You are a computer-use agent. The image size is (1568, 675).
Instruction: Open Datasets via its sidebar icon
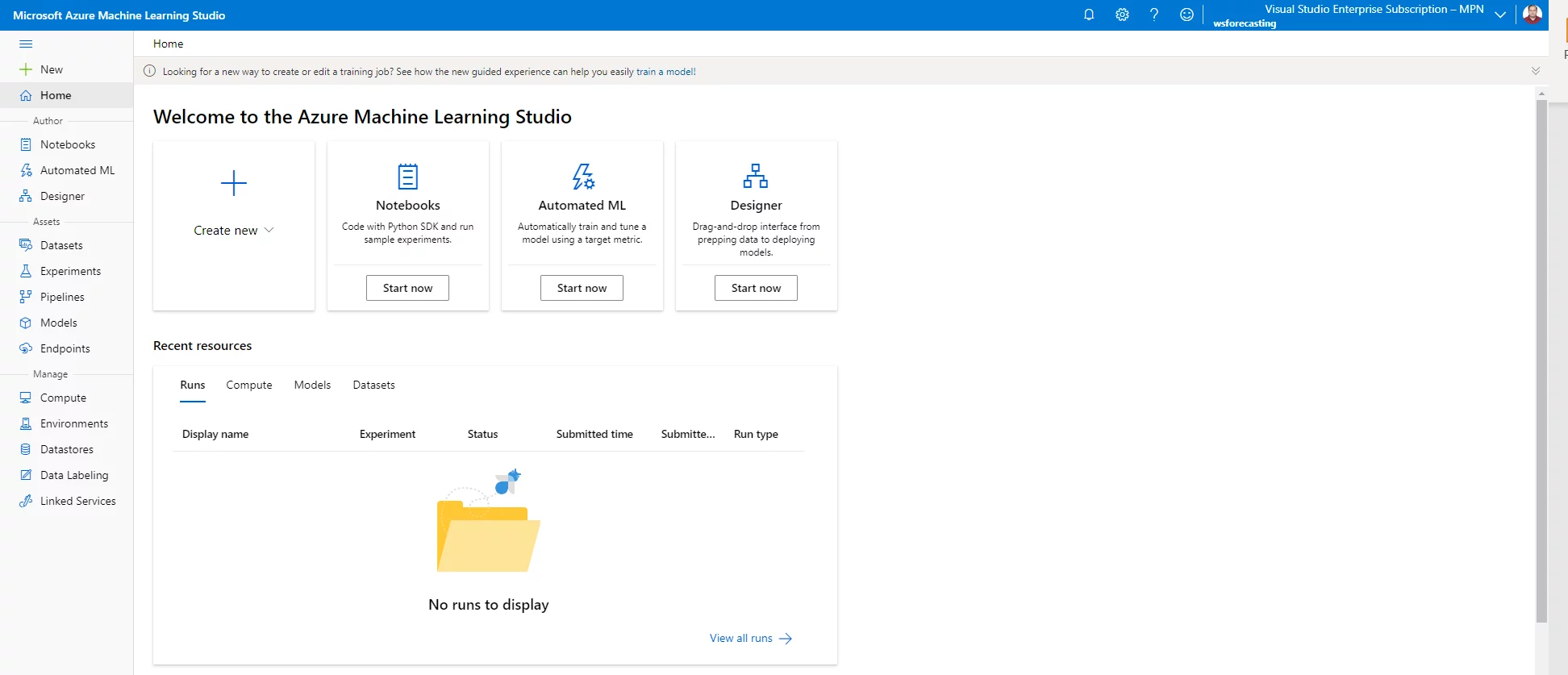click(26, 245)
